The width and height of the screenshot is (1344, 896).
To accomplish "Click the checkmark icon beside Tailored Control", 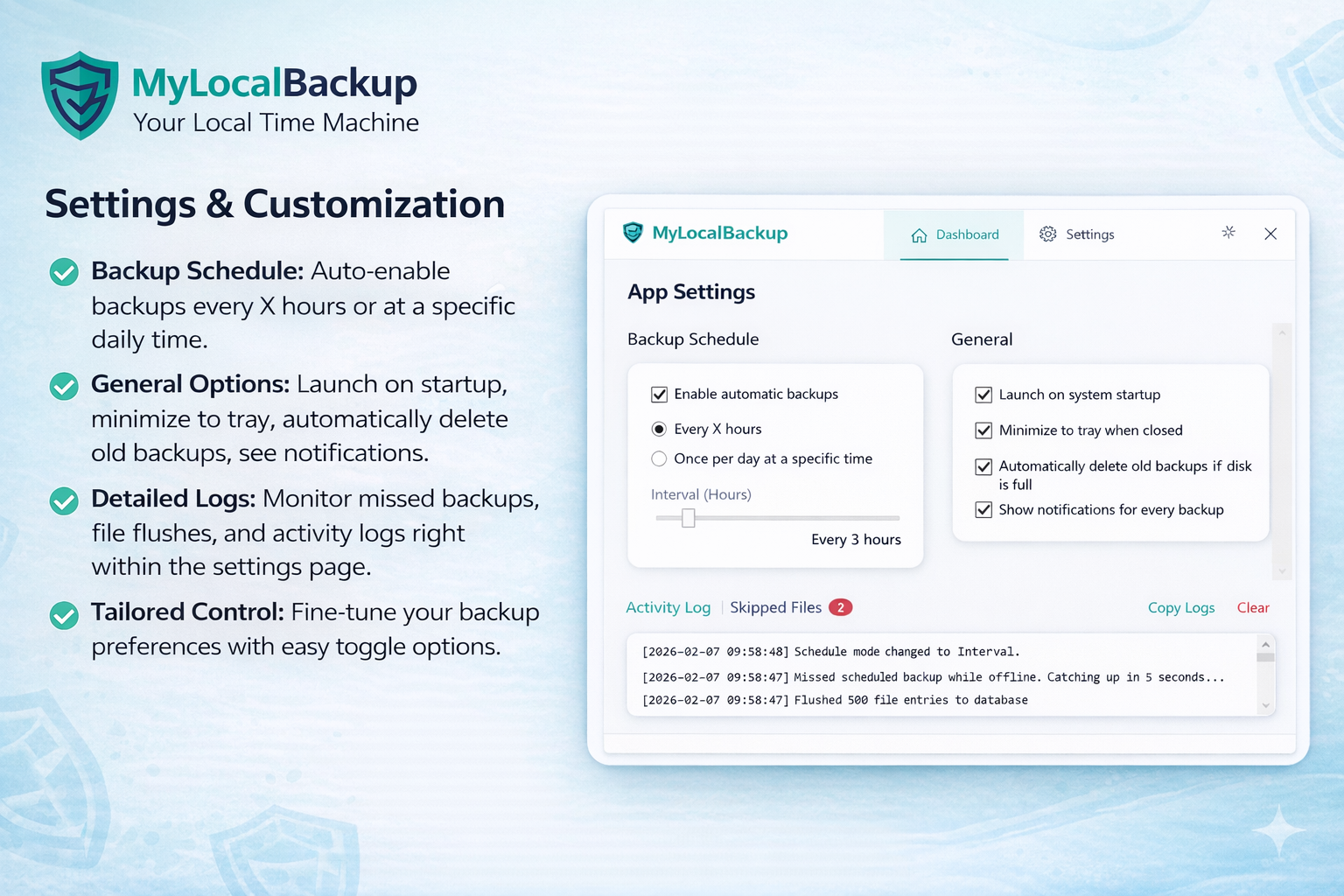I will pos(63,616).
